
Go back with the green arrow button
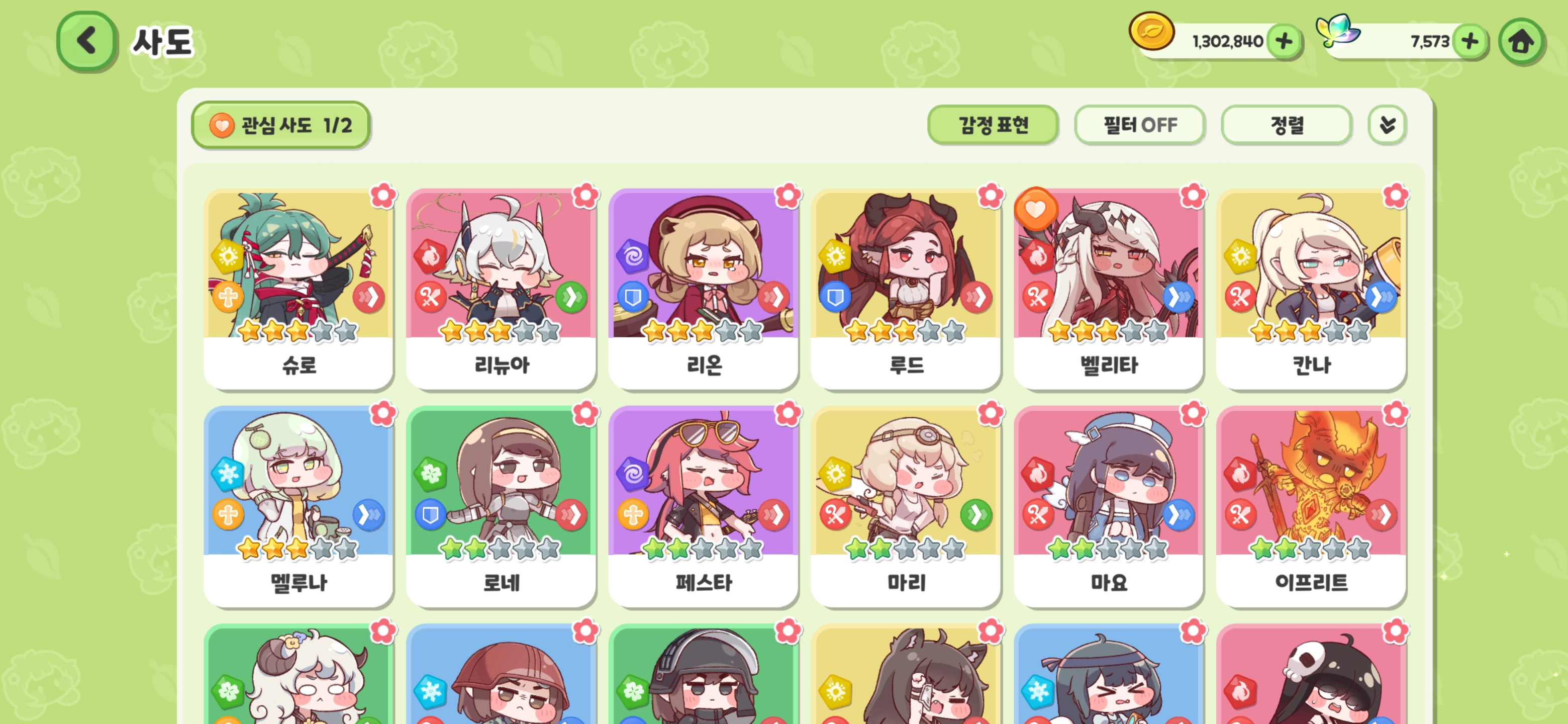pos(86,41)
